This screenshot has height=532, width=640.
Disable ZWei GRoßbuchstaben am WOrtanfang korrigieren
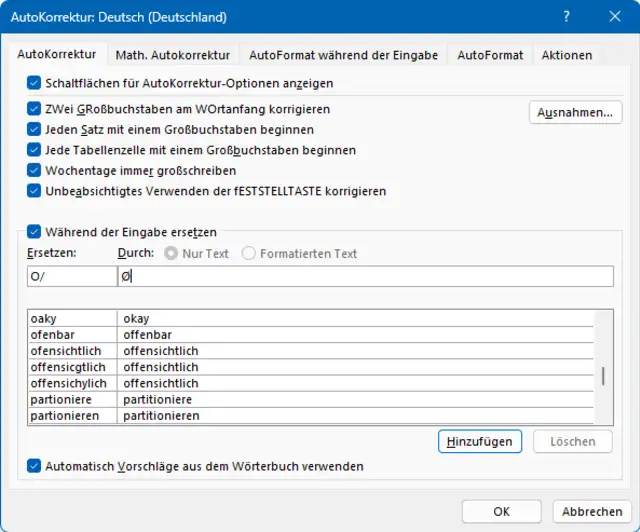(x=36, y=109)
